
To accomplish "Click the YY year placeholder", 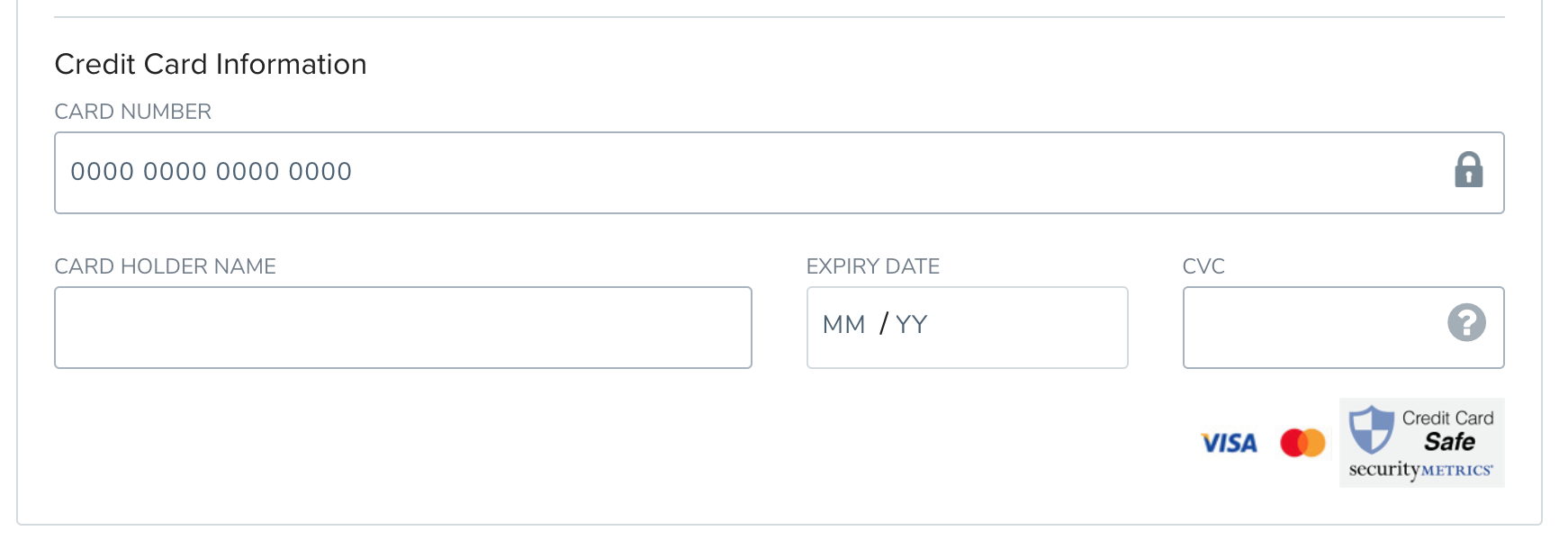I will coord(911,324).
